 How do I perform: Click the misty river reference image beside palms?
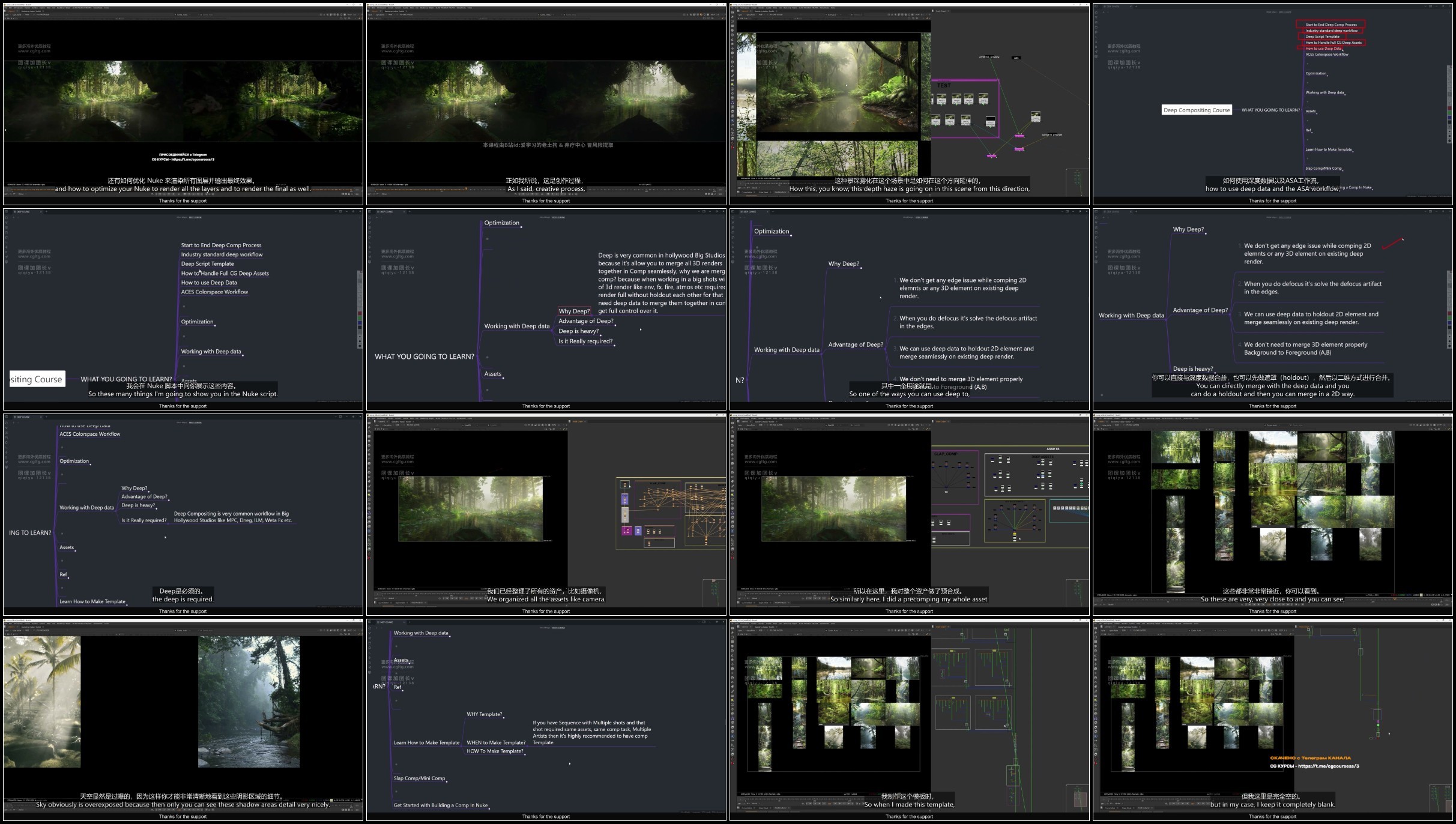click(249, 702)
